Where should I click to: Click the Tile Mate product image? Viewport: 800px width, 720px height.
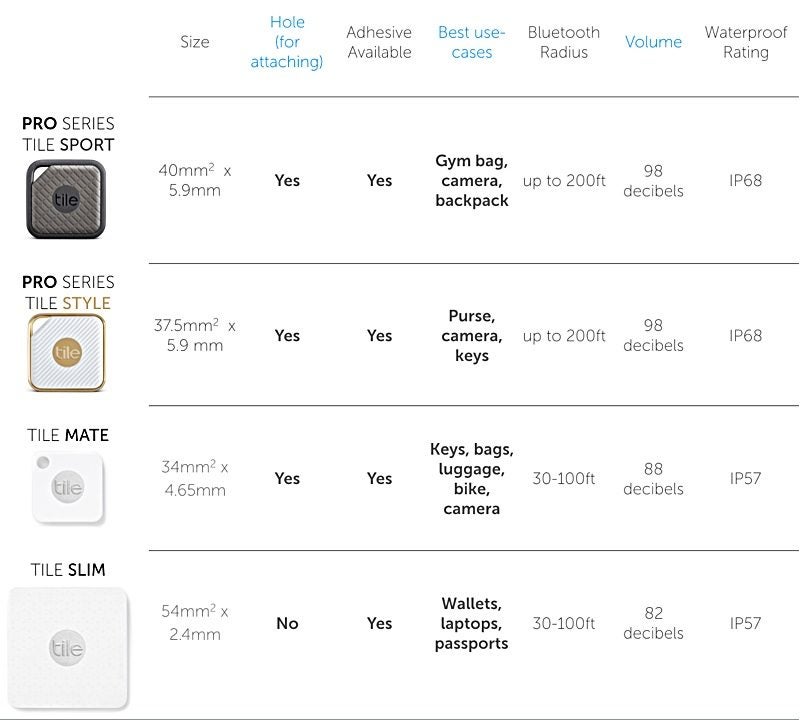68,488
